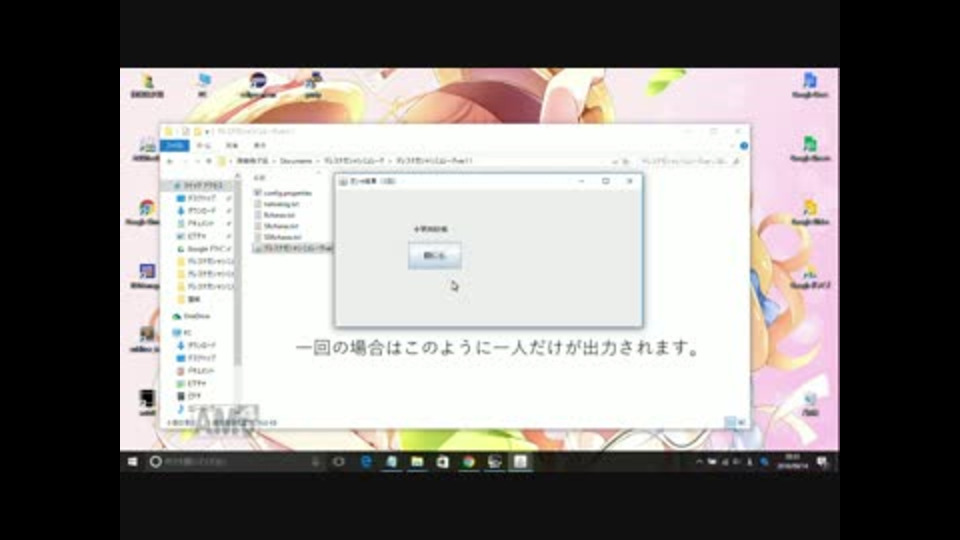Sort files by the 名前 column header

pyautogui.click(x=260, y=178)
